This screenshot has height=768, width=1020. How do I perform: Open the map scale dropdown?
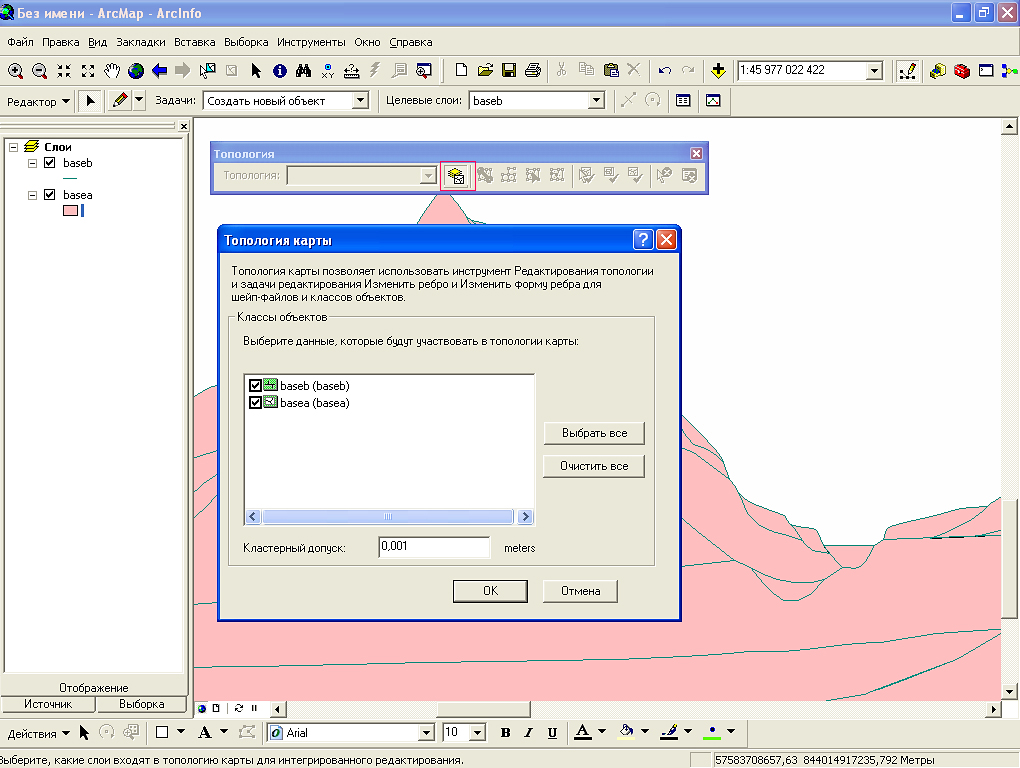coord(875,70)
